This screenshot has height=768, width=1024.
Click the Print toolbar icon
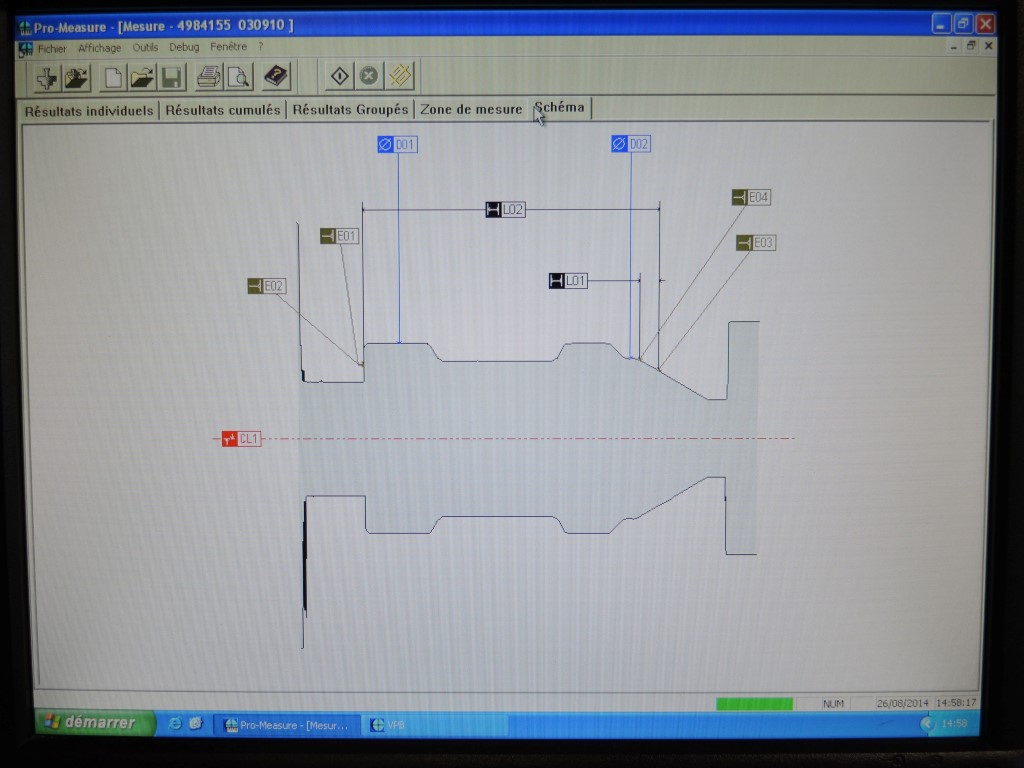click(209, 76)
